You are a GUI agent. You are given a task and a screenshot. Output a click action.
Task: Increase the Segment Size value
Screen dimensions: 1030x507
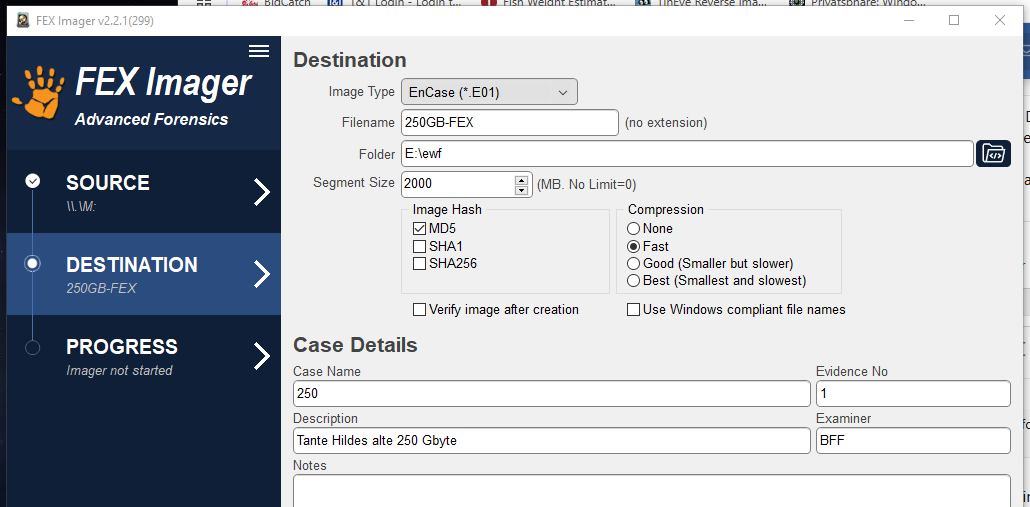[x=522, y=179]
